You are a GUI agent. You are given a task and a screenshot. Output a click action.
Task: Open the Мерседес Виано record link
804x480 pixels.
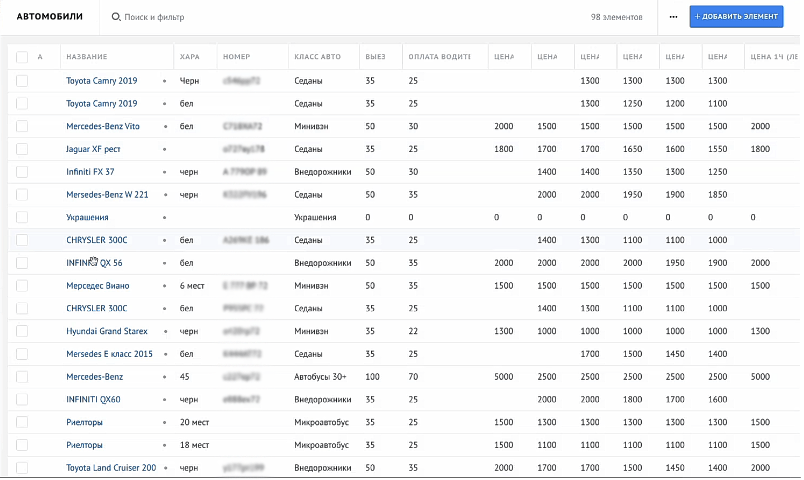[97, 286]
